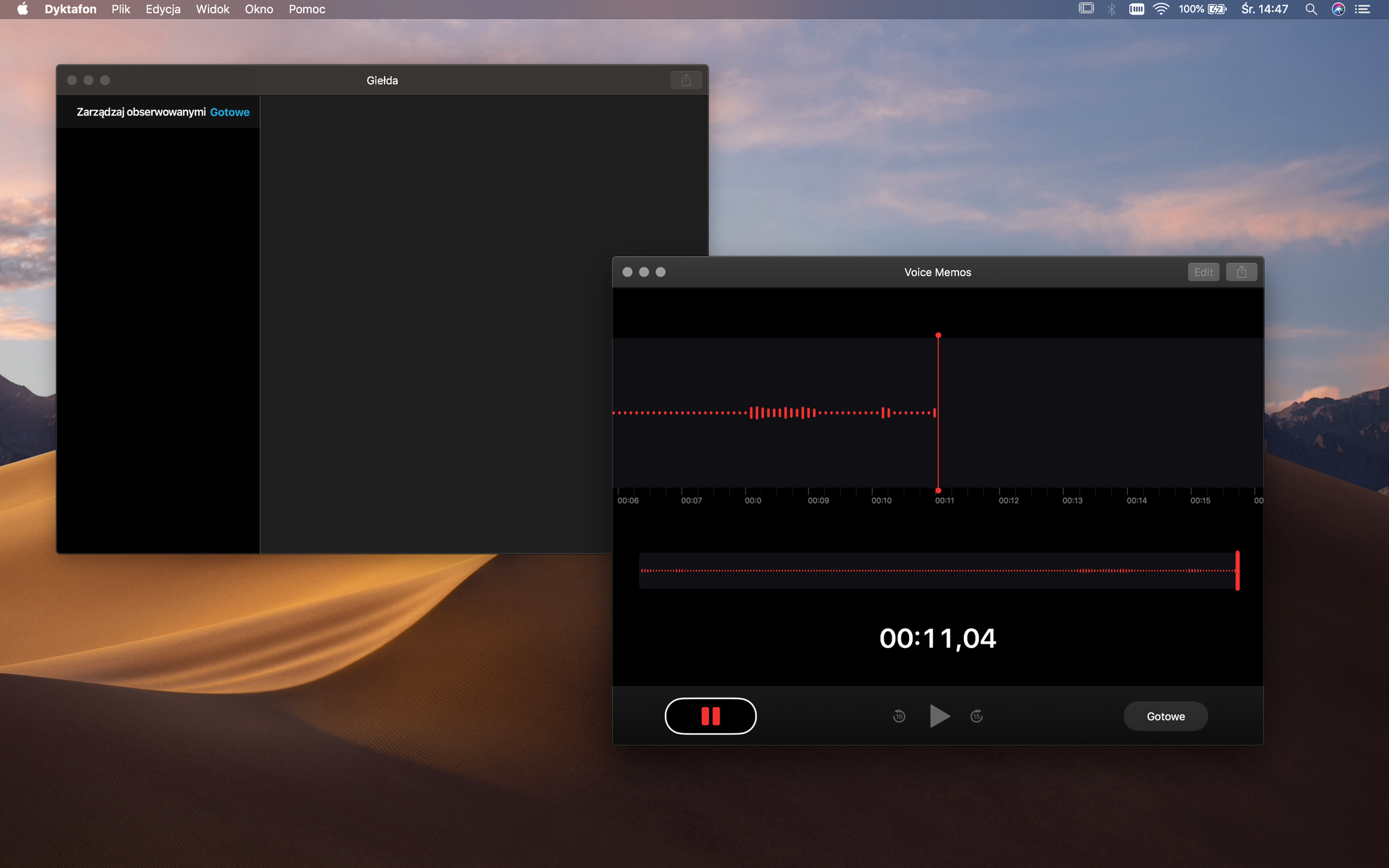Click the Bluetooth menu bar icon
Image resolution: width=1389 pixels, height=868 pixels.
(x=1112, y=9)
